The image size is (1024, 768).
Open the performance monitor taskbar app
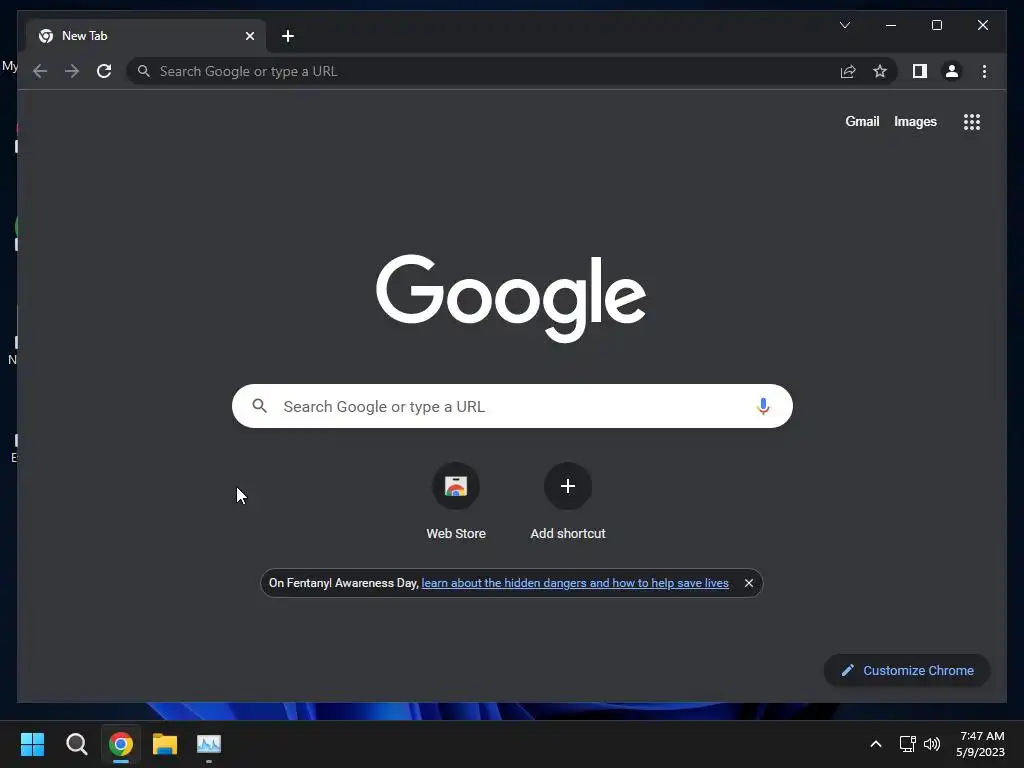tap(209, 744)
